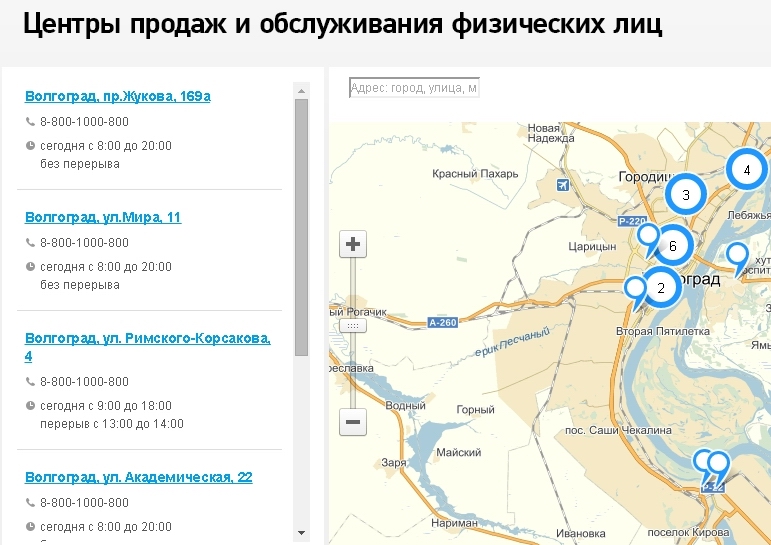The width and height of the screenshot is (771, 545).
Task: Open the map cluster marker labeled 3
Action: coord(686,195)
